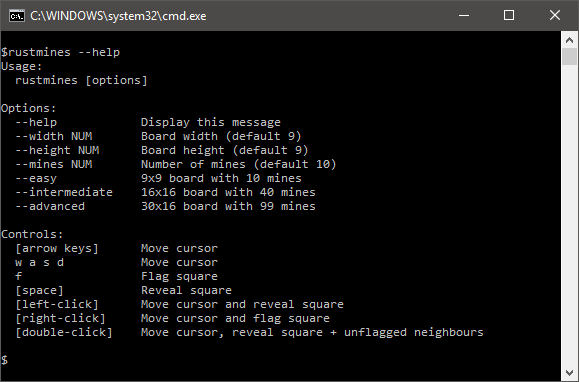Screen dimensions: 579x382
Task: Maximize the command prompt window
Action: pyautogui.click(x=509, y=16)
